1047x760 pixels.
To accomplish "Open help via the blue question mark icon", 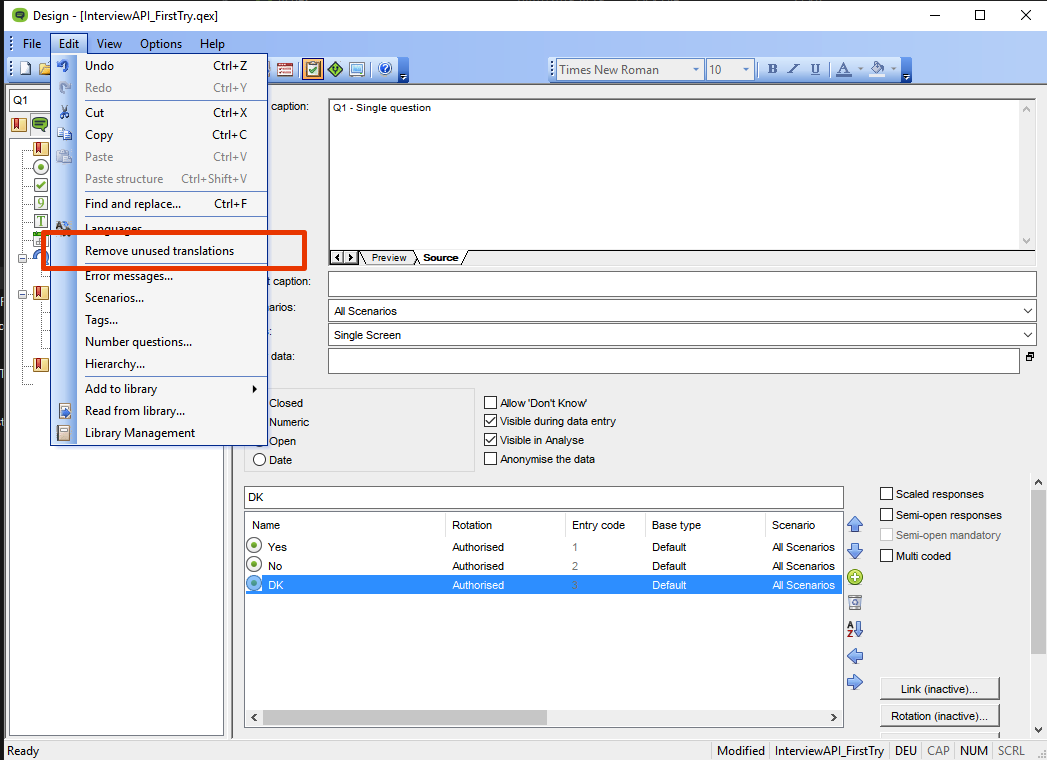I will click(385, 69).
